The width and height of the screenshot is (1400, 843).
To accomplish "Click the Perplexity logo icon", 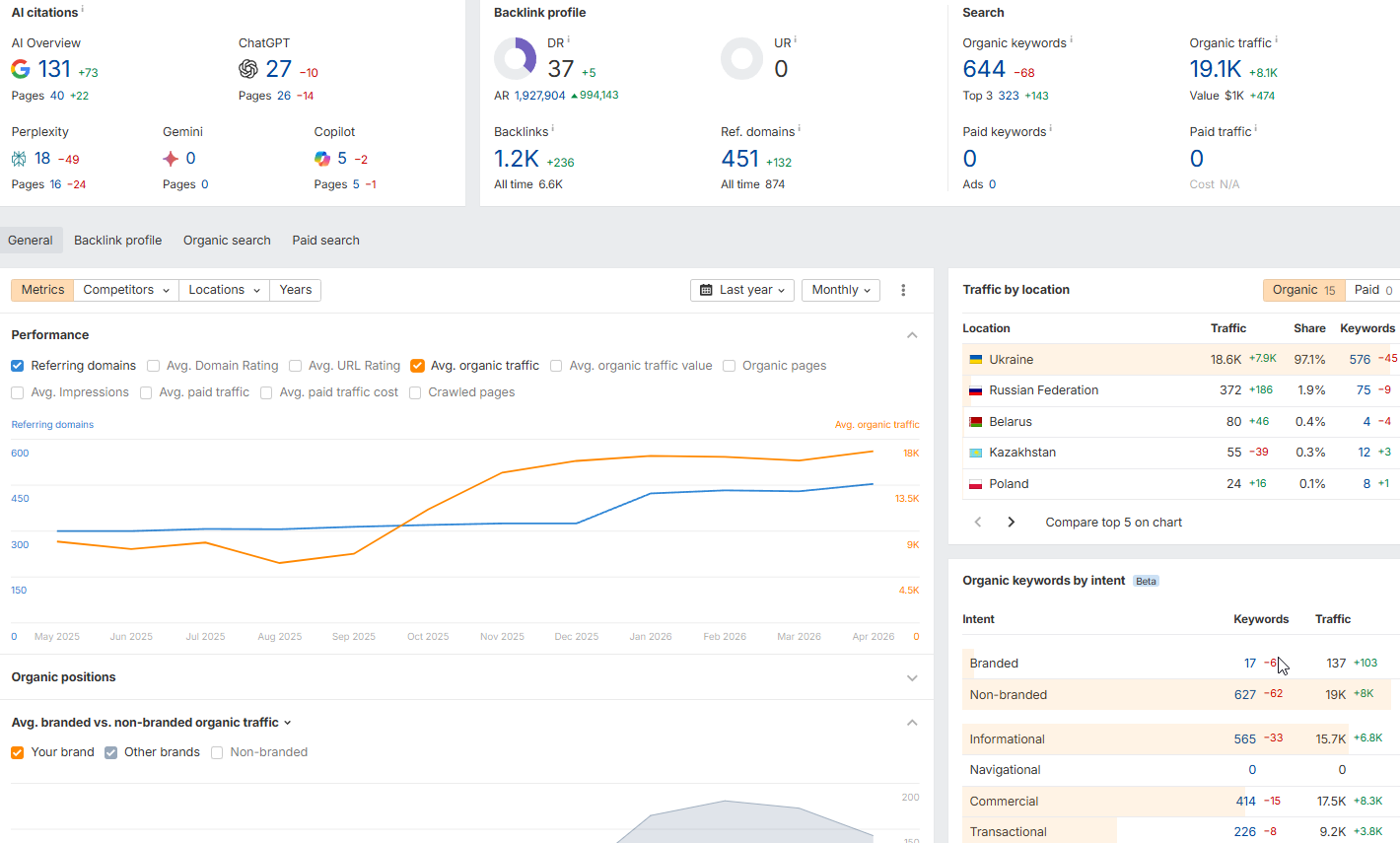I will pyautogui.click(x=20, y=159).
